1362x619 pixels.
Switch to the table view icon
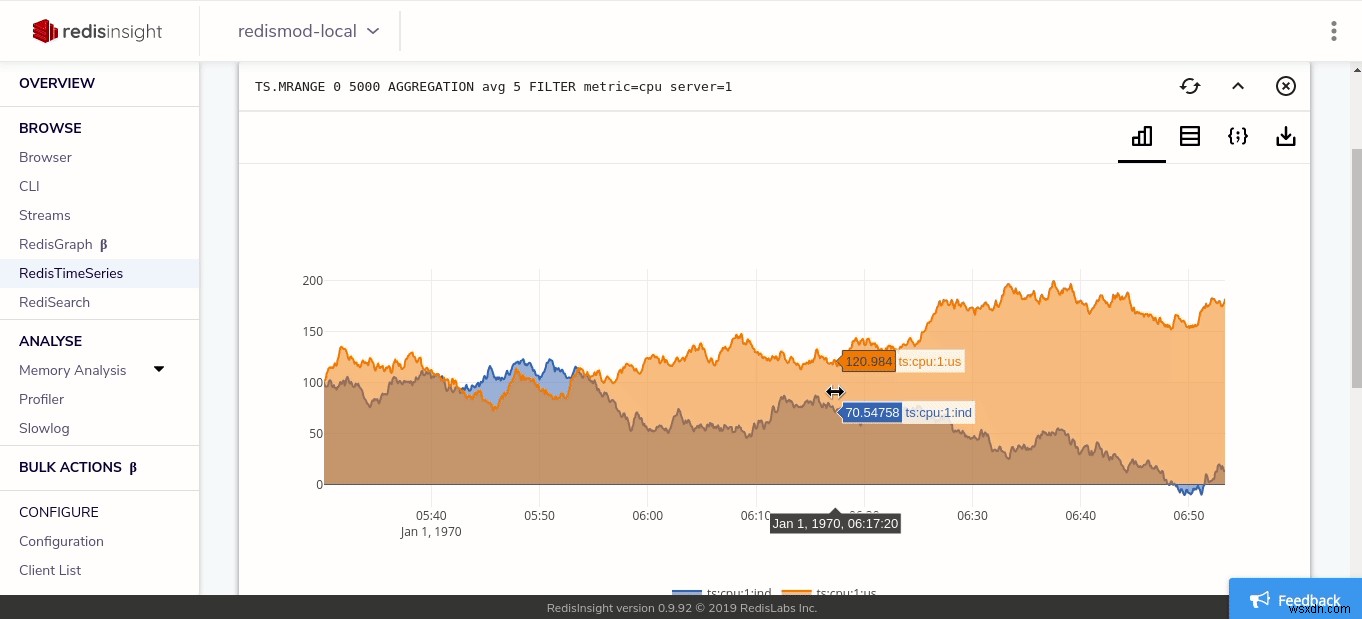[1190, 136]
